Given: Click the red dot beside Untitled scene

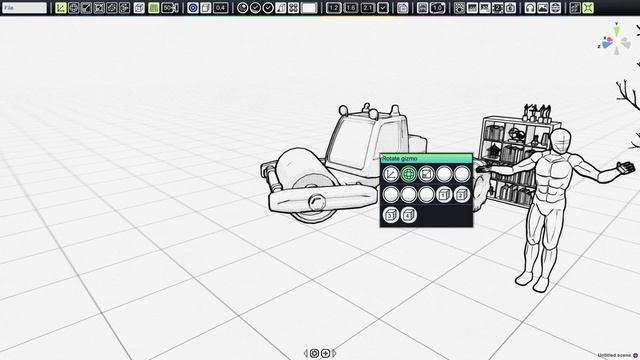Looking at the screenshot, I should tap(636, 356).
